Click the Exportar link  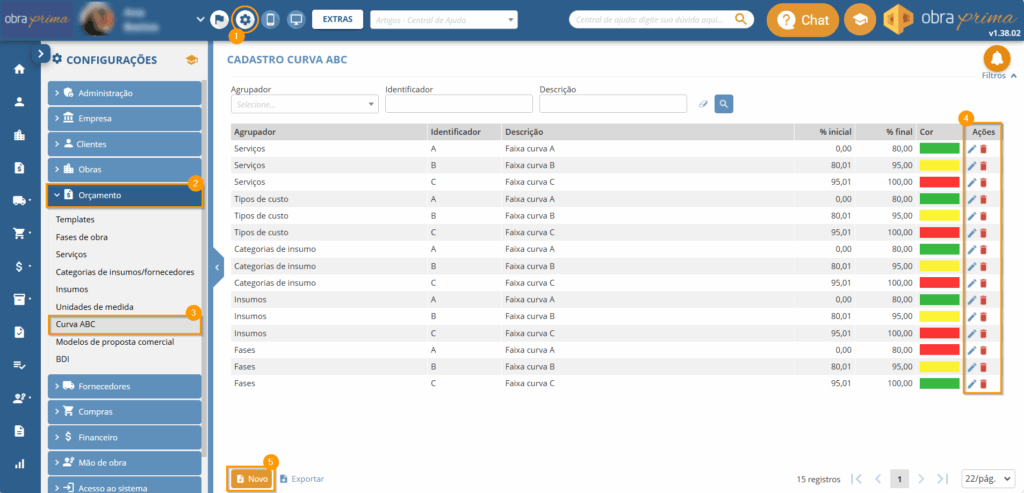coord(302,479)
